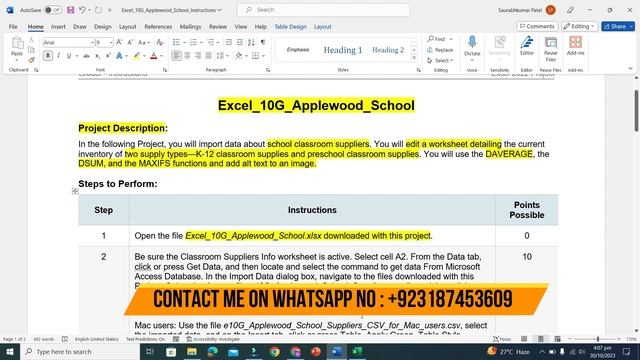
Task: Increase font size with grow font icon
Action: click(x=119, y=42)
